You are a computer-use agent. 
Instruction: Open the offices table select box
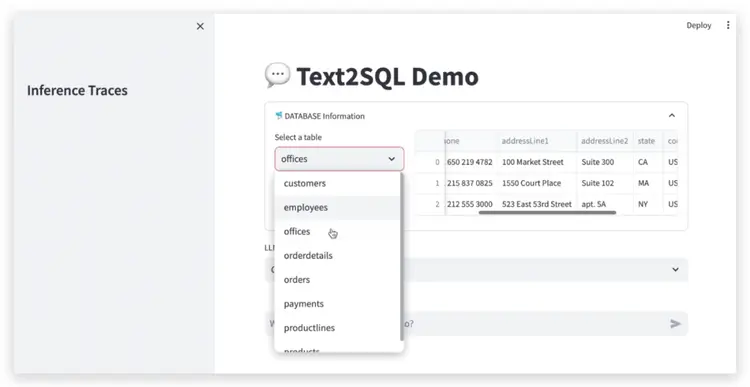[339, 159]
